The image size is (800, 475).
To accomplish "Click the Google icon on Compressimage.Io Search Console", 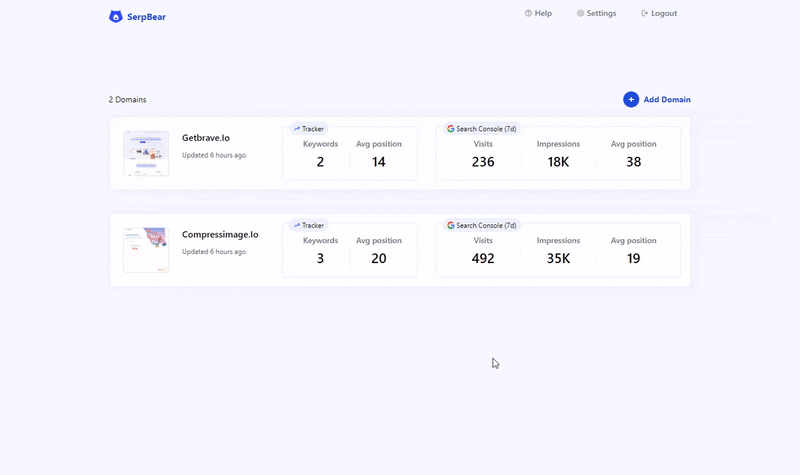I will [451, 225].
